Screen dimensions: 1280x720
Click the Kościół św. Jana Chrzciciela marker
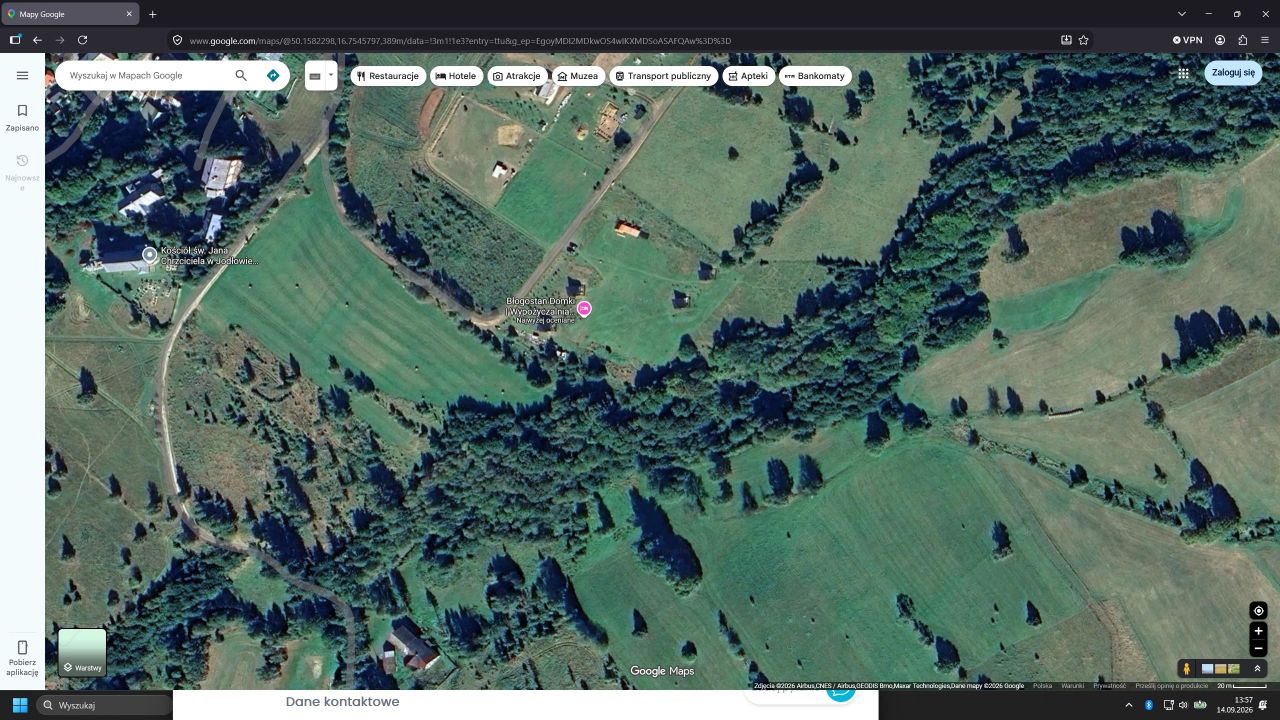click(x=150, y=255)
